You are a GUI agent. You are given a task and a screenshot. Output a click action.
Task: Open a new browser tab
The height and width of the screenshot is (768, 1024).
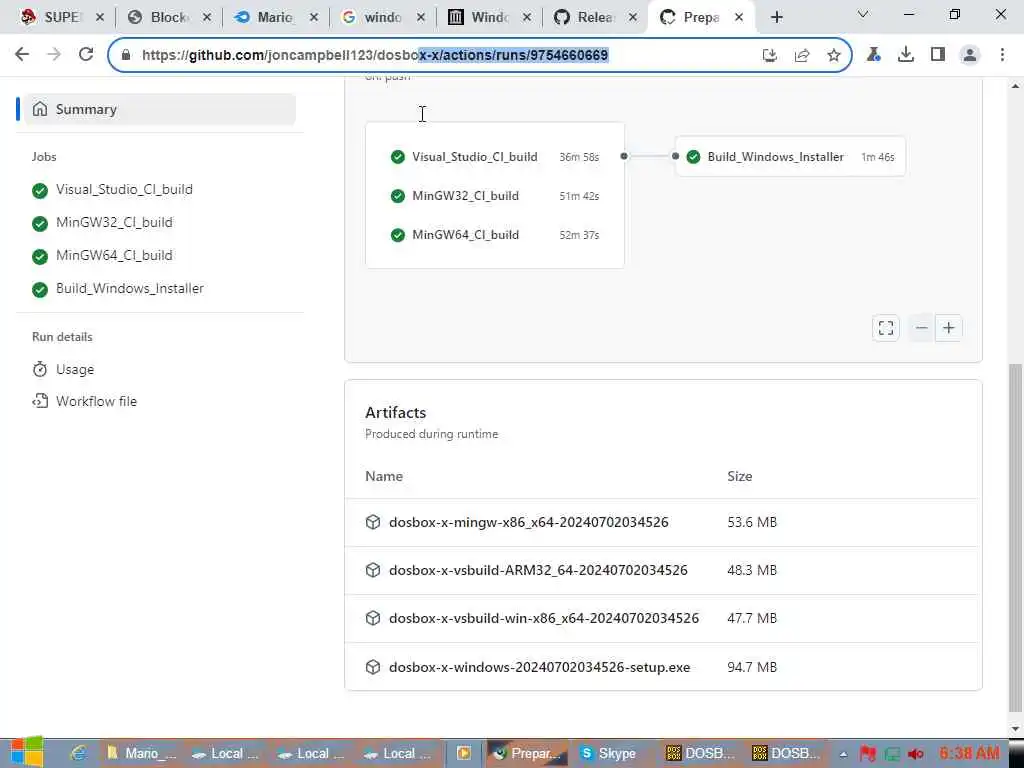click(776, 18)
